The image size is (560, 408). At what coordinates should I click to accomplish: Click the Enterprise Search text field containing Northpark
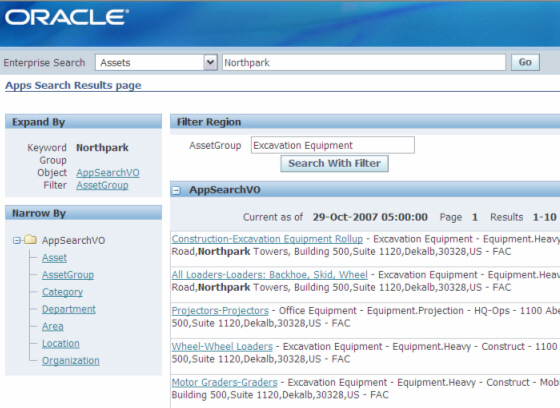[x=364, y=63]
